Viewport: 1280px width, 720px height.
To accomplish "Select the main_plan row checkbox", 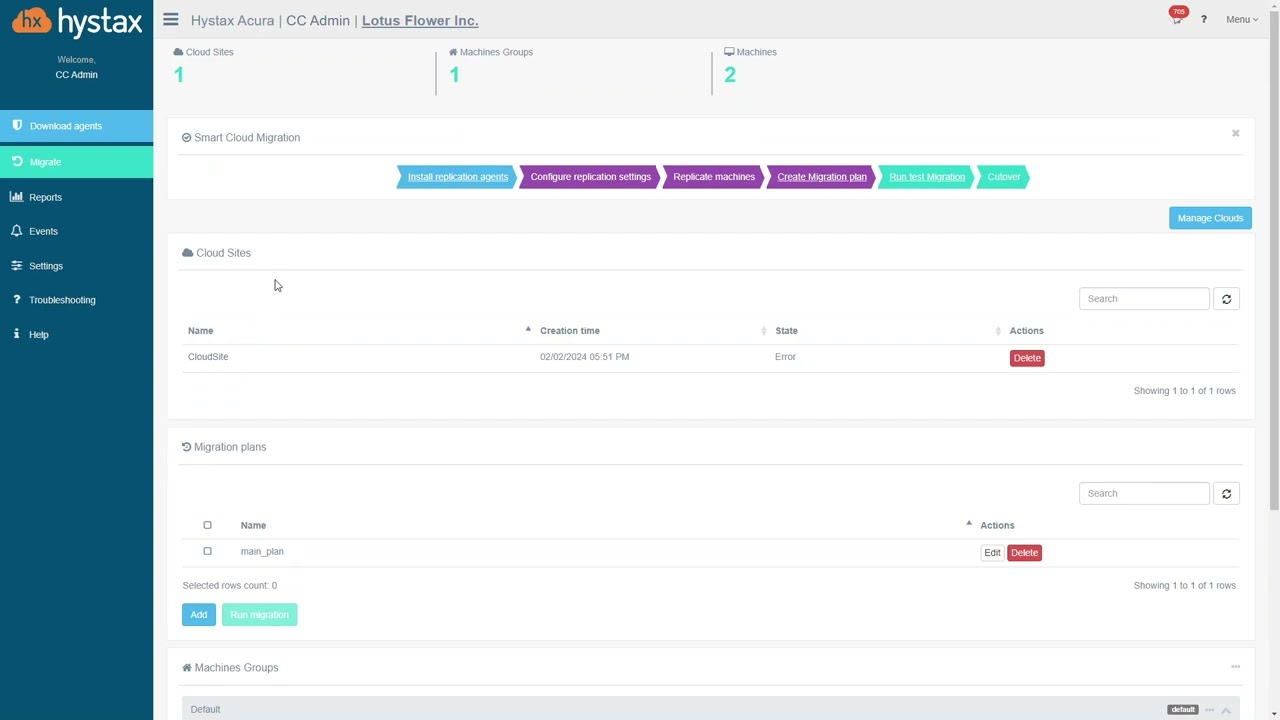I will (207, 551).
